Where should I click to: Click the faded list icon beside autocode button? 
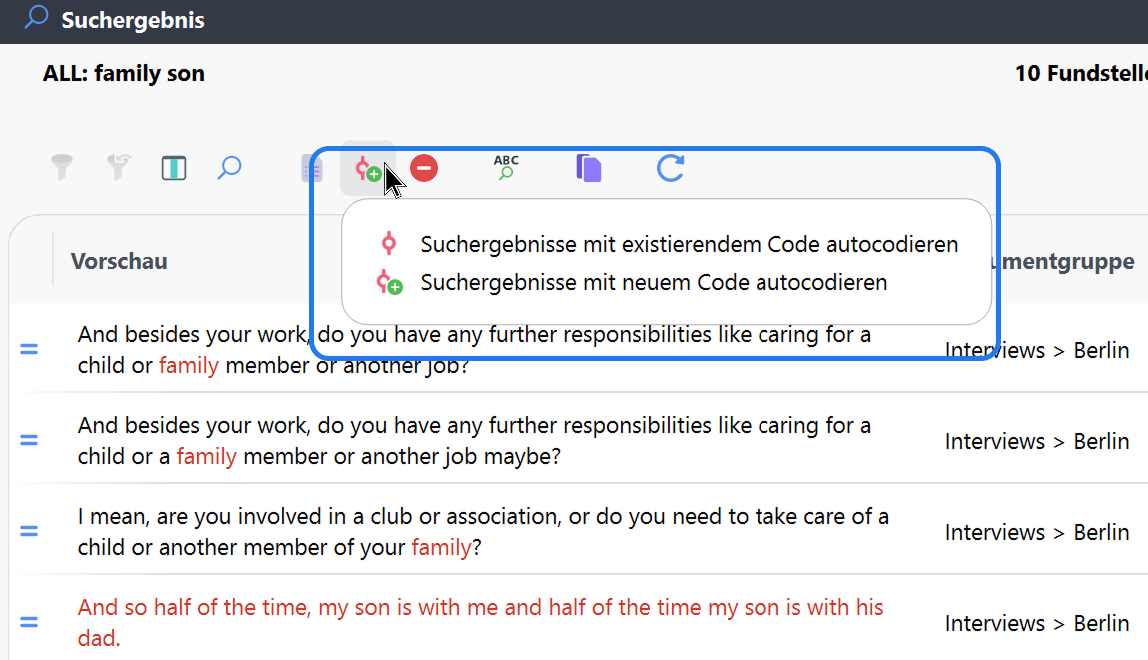pos(313,169)
